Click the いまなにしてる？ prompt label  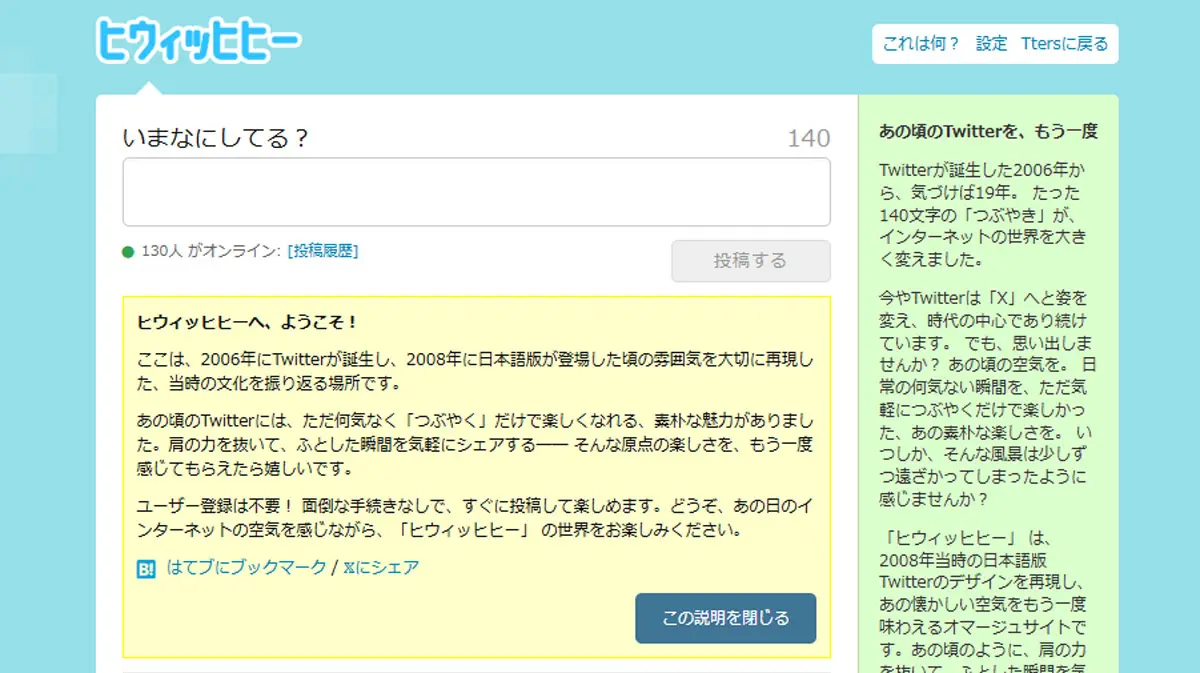point(216,139)
